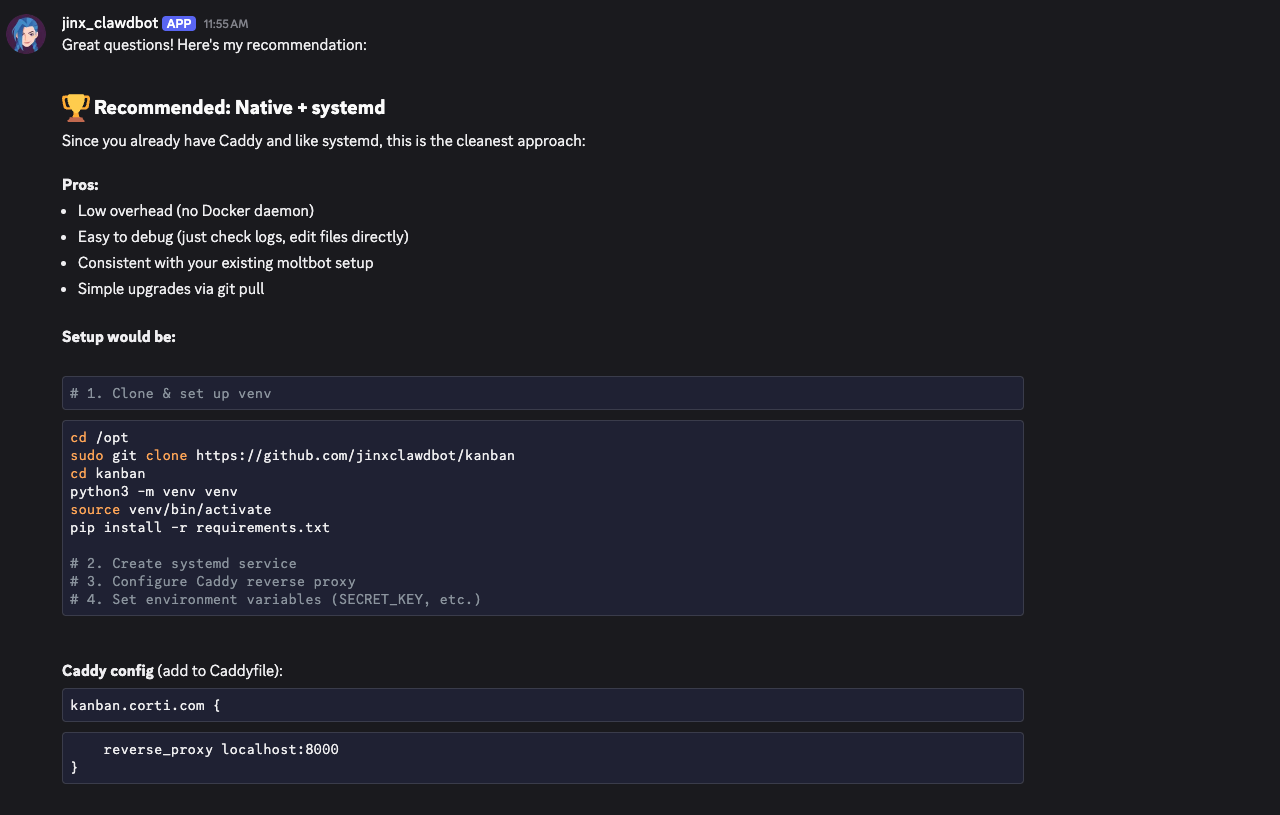Click the 'pip install -r requirements.txt' line
This screenshot has width=1280, height=815.
pyautogui.click(x=200, y=527)
